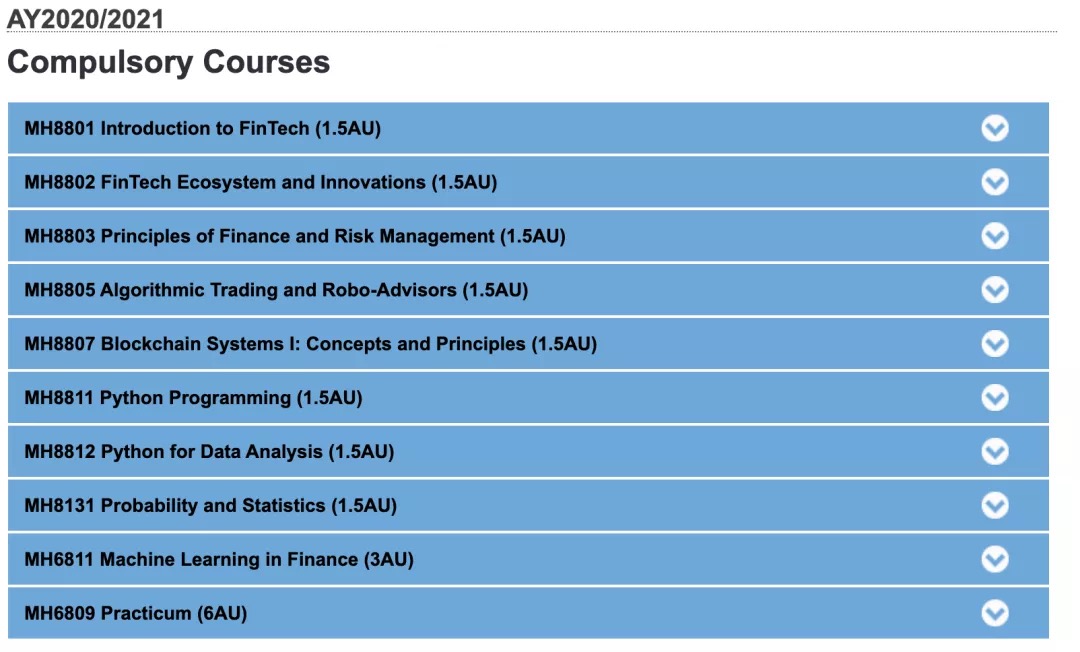
Task: Expand MH8803 Principles of Finance and Risk Management
Action: click(528, 235)
